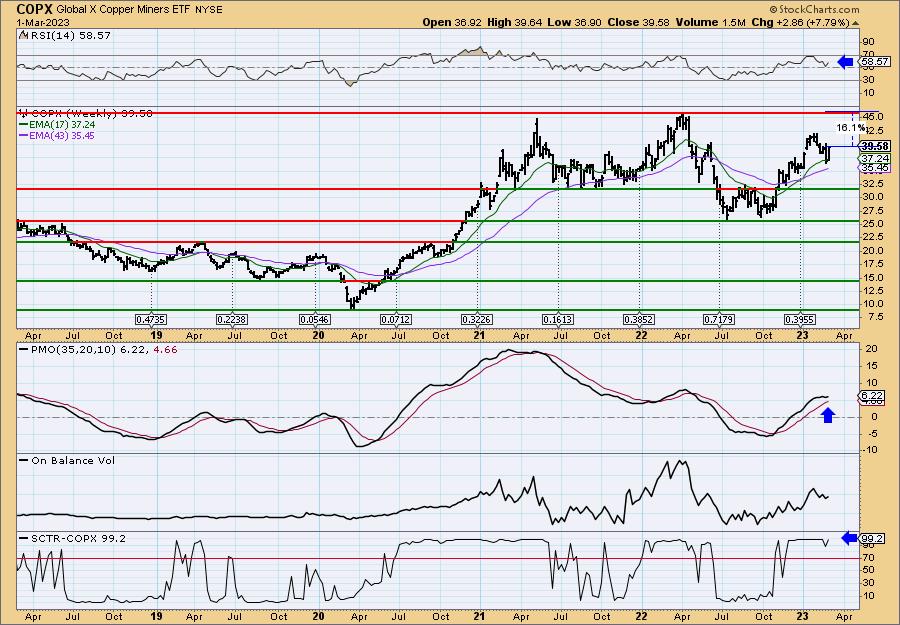This screenshot has height=625, width=900.
Task: Click the 0.3955 cycle value label
Action: point(801,319)
